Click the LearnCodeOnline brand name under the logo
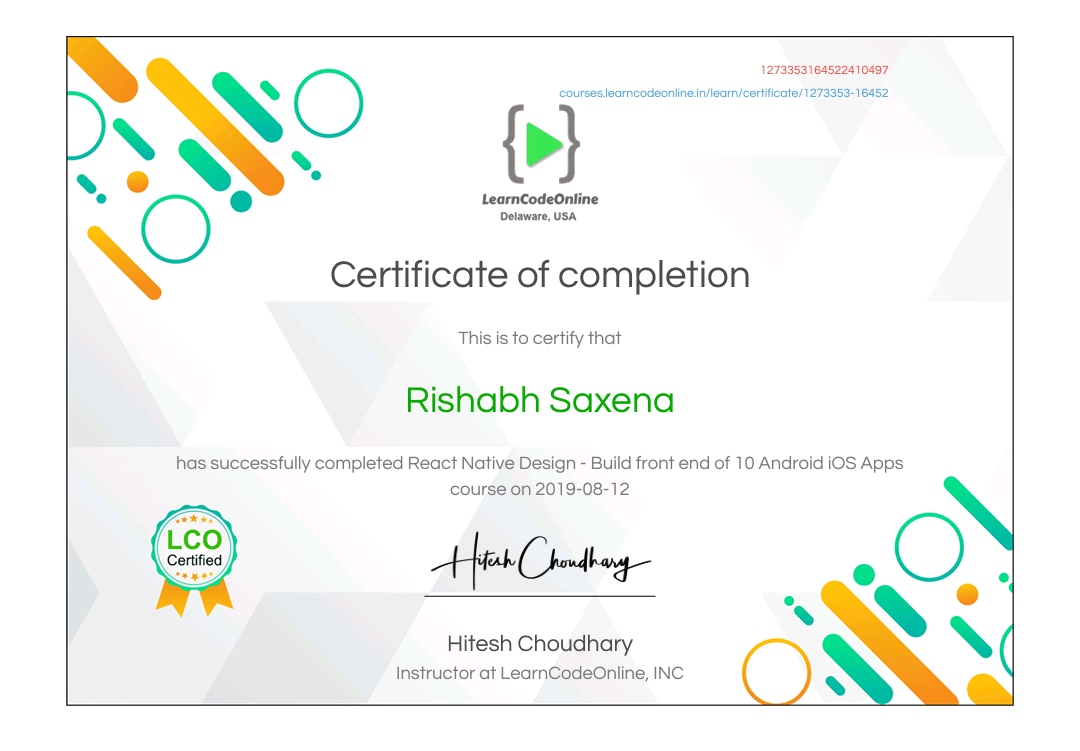1080x751 pixels. [x=540, y=199]
